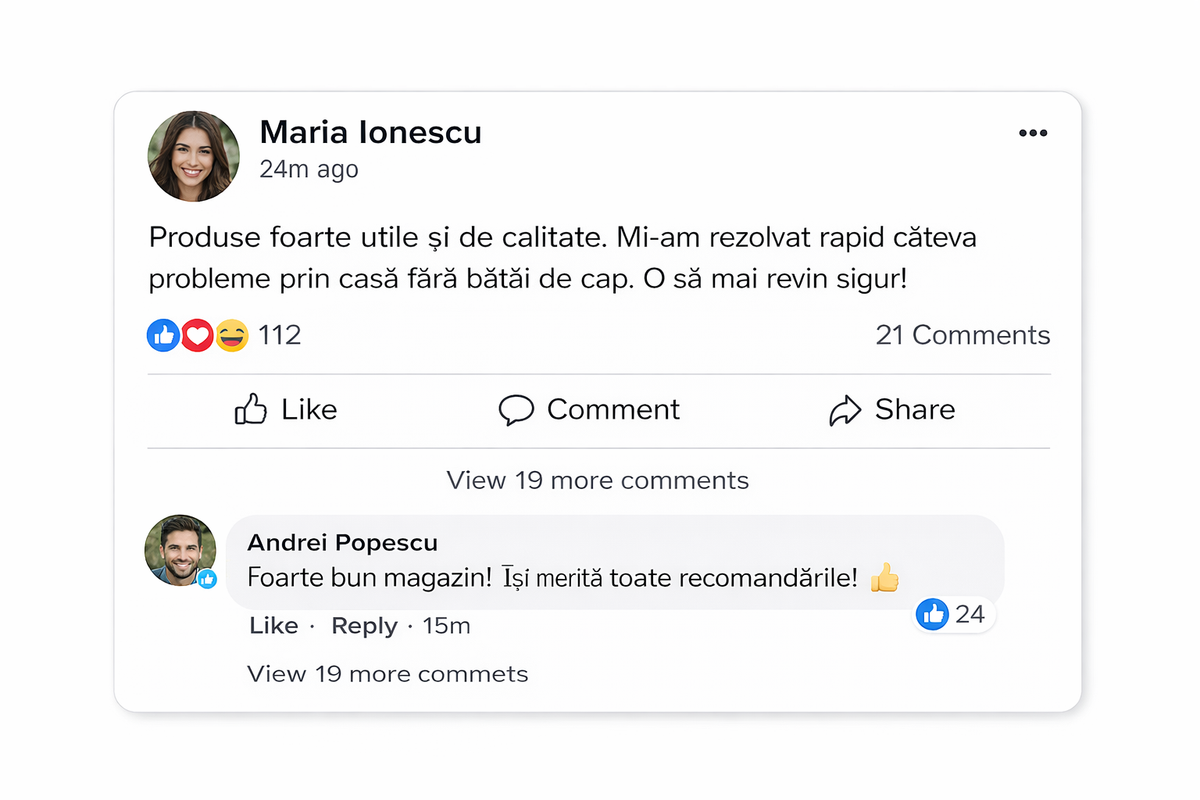This screenshot has width=1200, height=800.
Task: Toggle Like on Andrei Popescu's comment
Action: point(272,625)
